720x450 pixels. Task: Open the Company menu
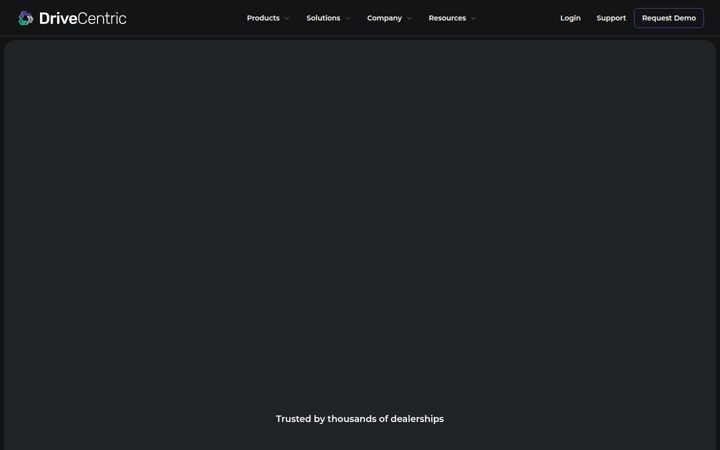(384, 18)
